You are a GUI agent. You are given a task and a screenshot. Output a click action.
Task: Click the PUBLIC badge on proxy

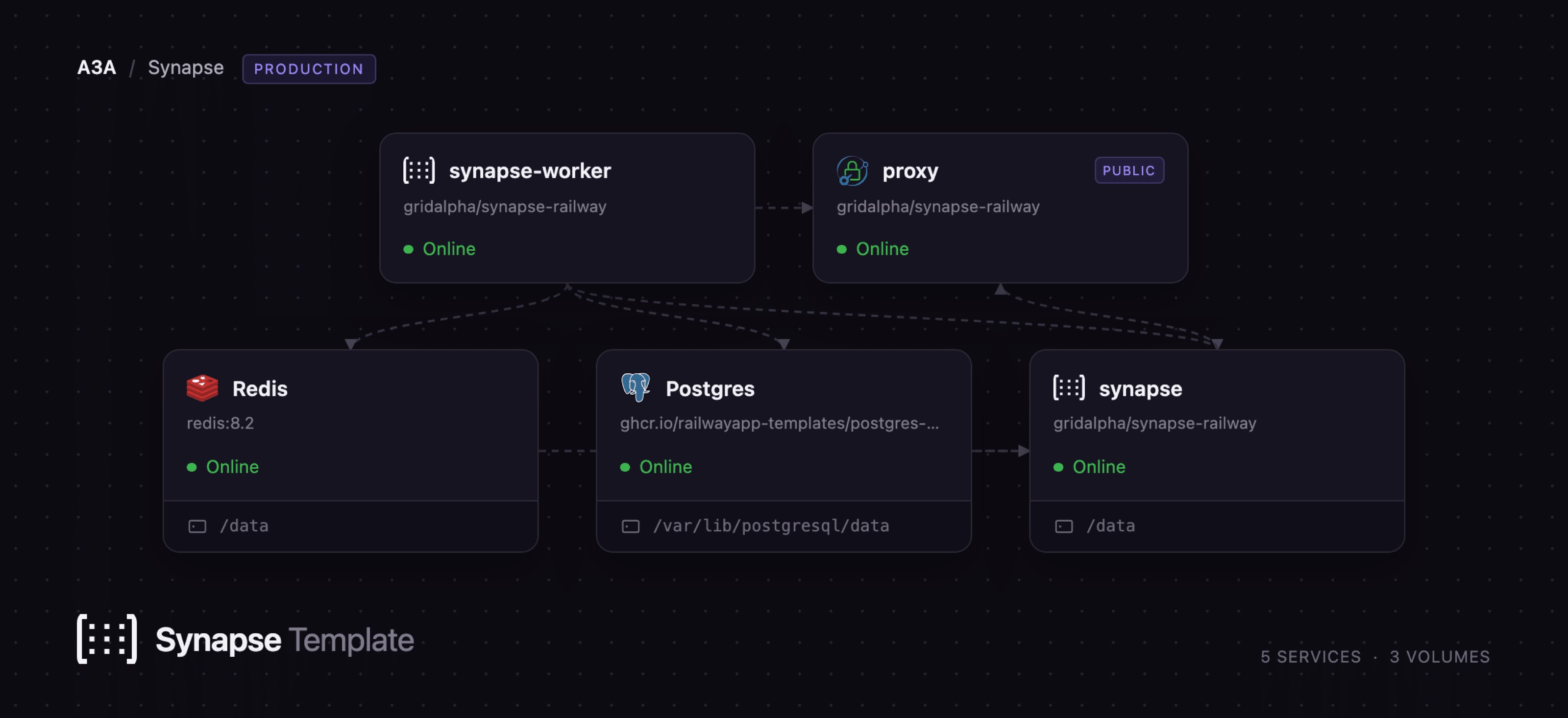(1129, 170)
